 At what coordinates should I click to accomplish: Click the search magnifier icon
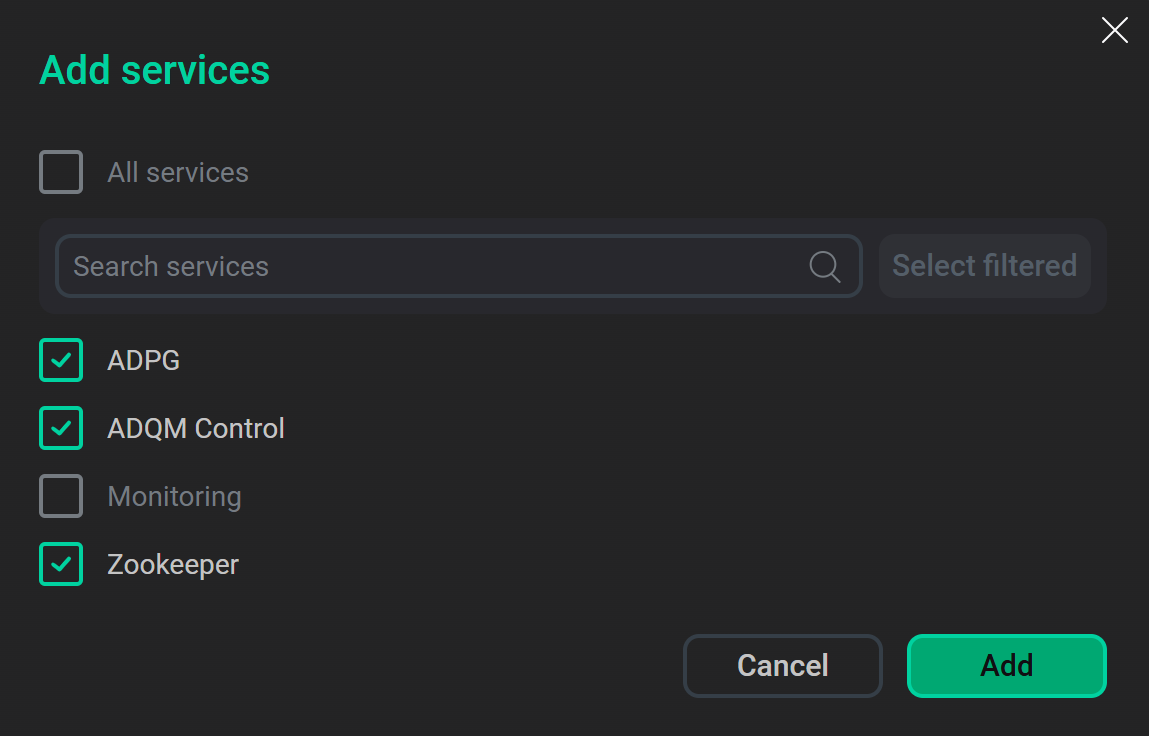point(823,266)
